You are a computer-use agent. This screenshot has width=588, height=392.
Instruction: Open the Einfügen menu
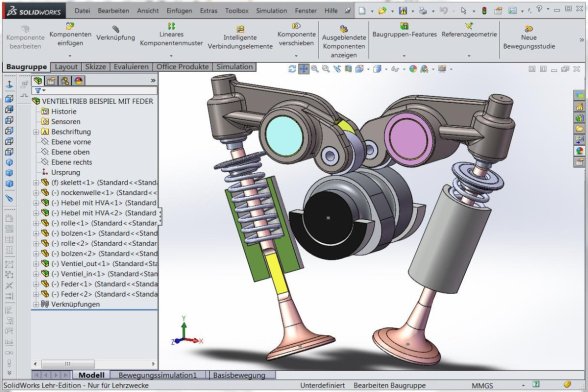pos(179,11)
